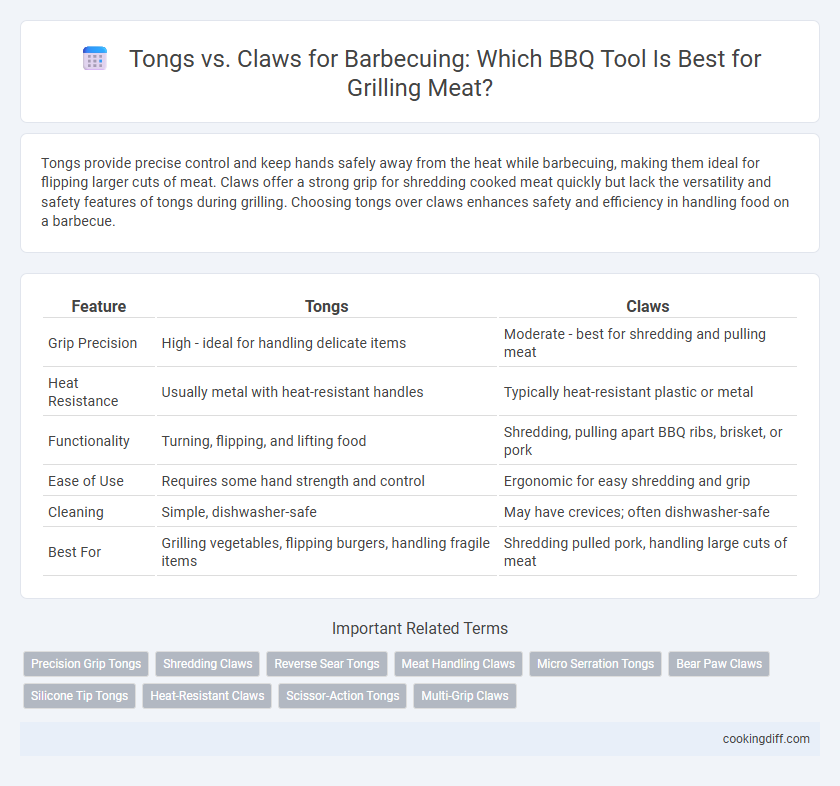Click the Heat Resistance row label

[83, 392]
